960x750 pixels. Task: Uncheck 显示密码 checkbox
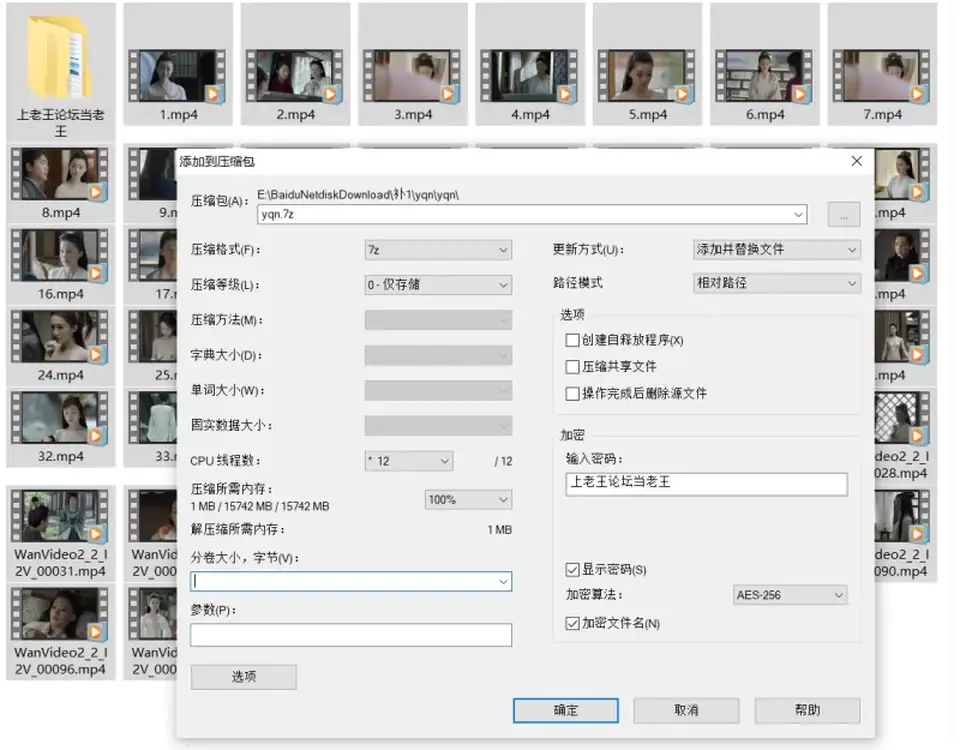click(x=572, y=570)
